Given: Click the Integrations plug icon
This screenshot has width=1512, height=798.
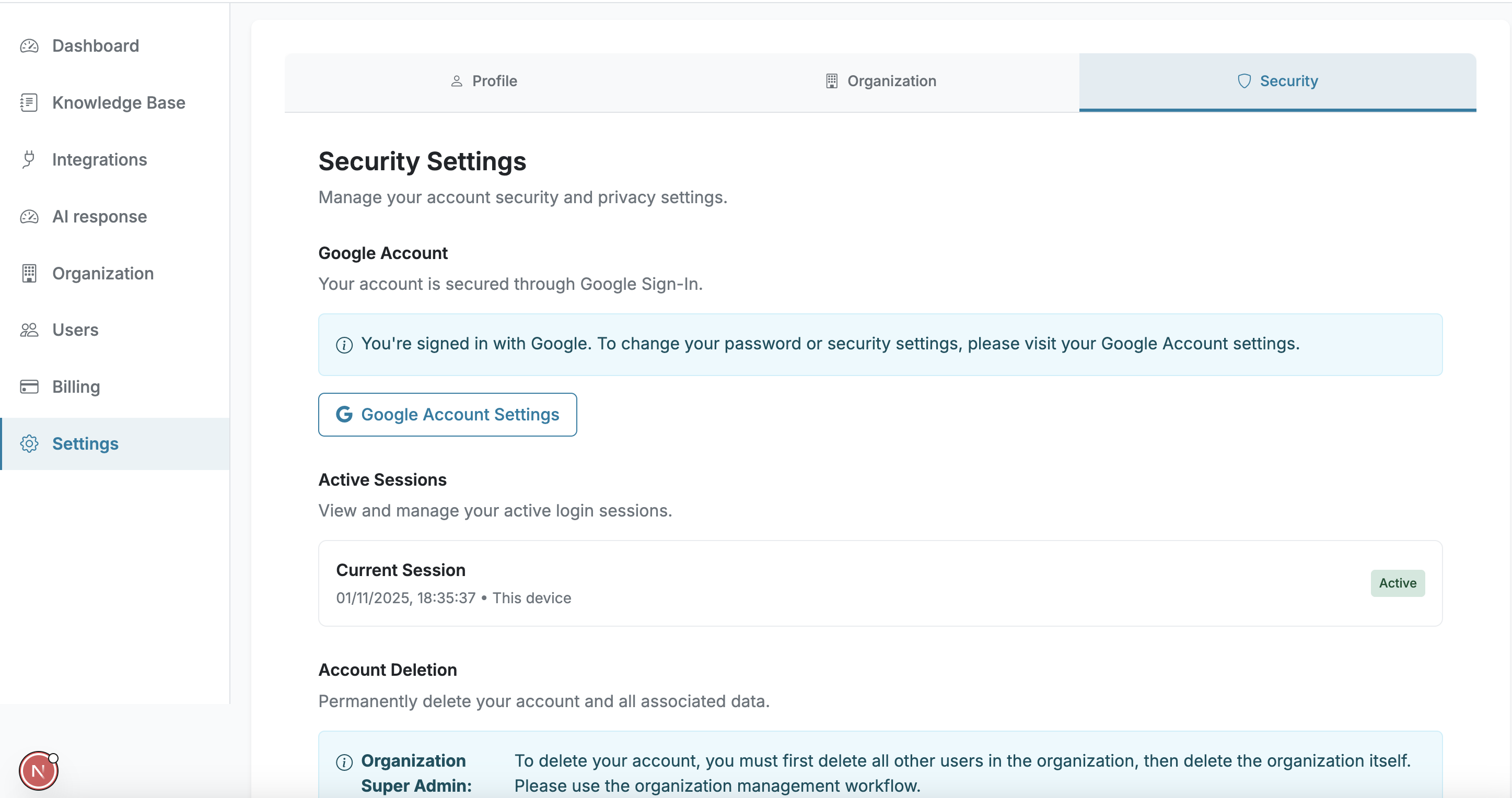Looking at the screenshot, I should point(29,160).
